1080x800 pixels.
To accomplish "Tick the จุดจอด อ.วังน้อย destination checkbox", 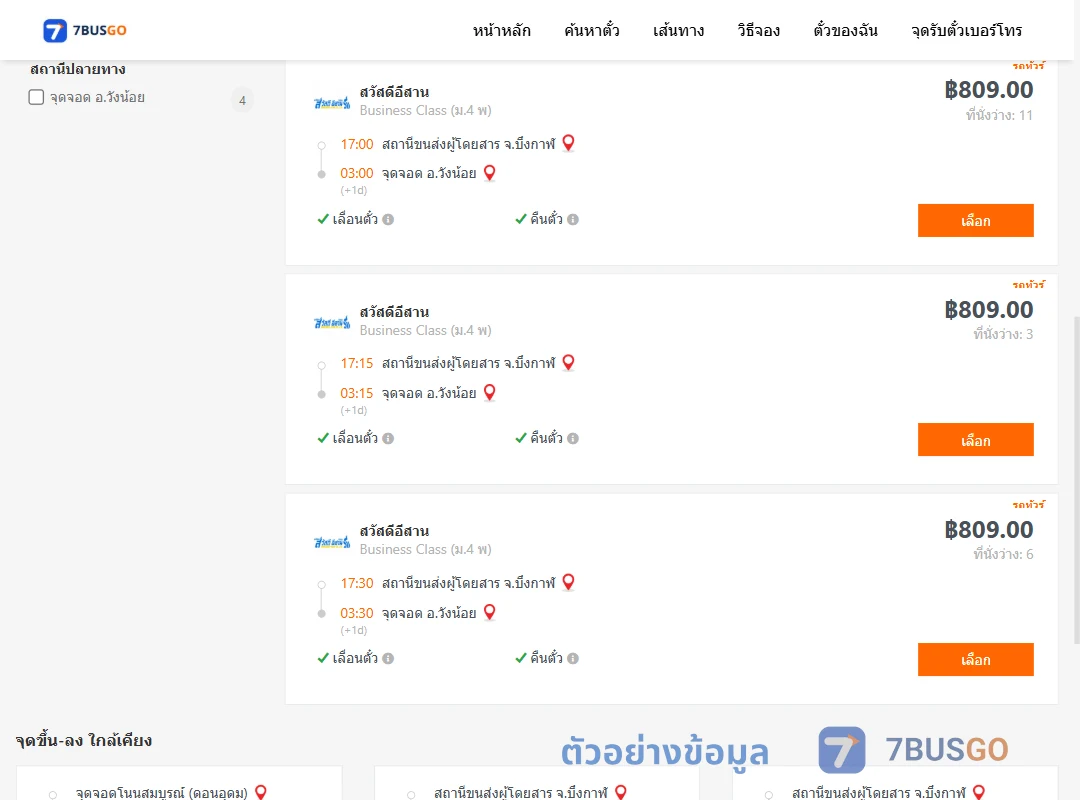I will (x=37, y=97).
